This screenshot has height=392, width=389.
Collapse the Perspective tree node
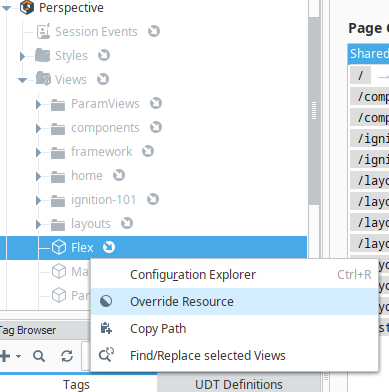click(x=7, y=8)
